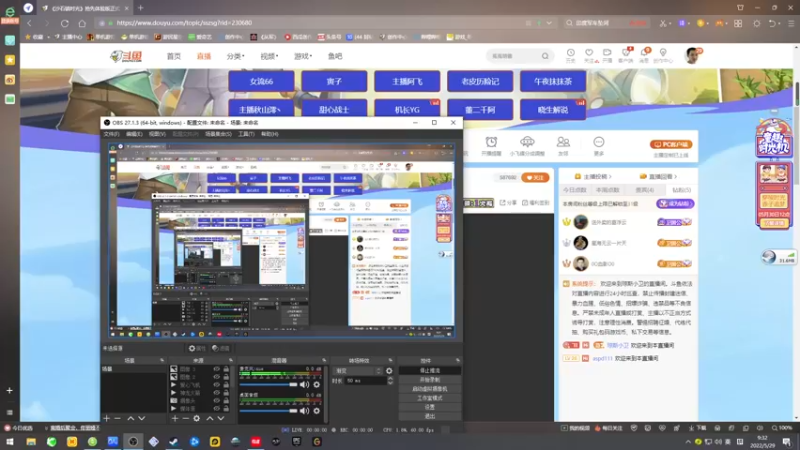
Task: Click the 晓生解说 streamer button
Action: pos(553,110)
